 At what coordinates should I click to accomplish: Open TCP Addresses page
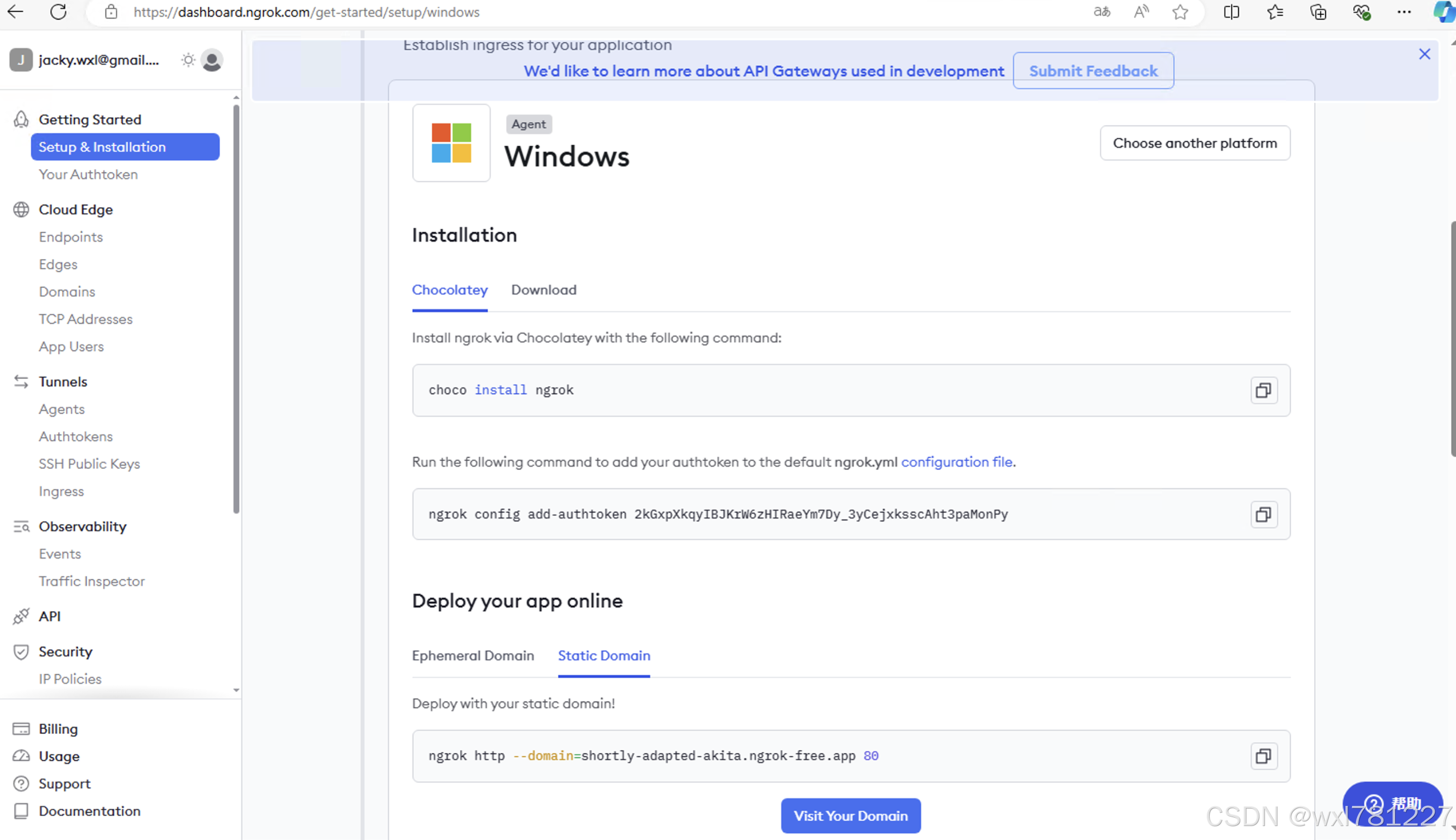85,318
